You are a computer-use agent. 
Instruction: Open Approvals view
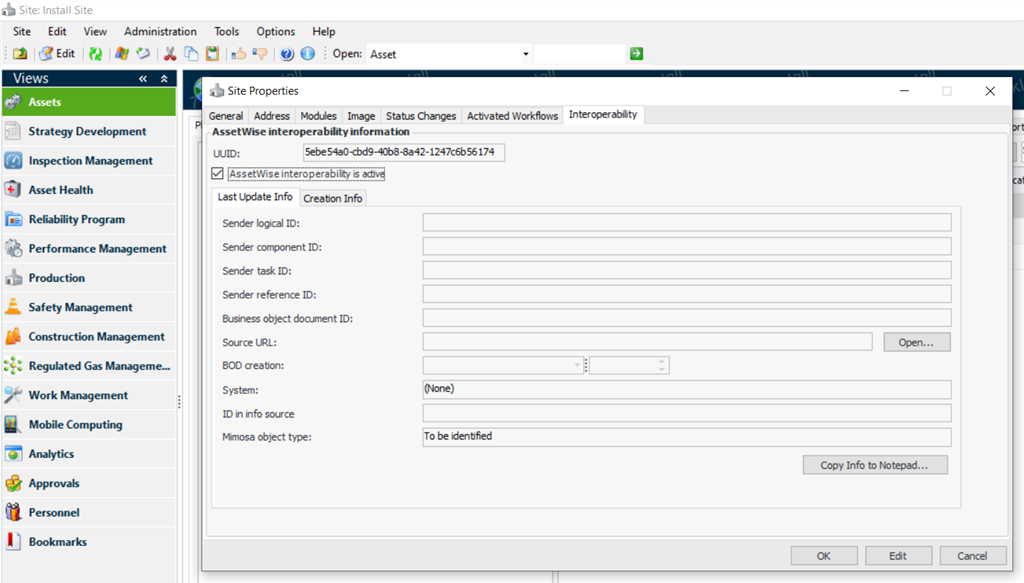89,484
